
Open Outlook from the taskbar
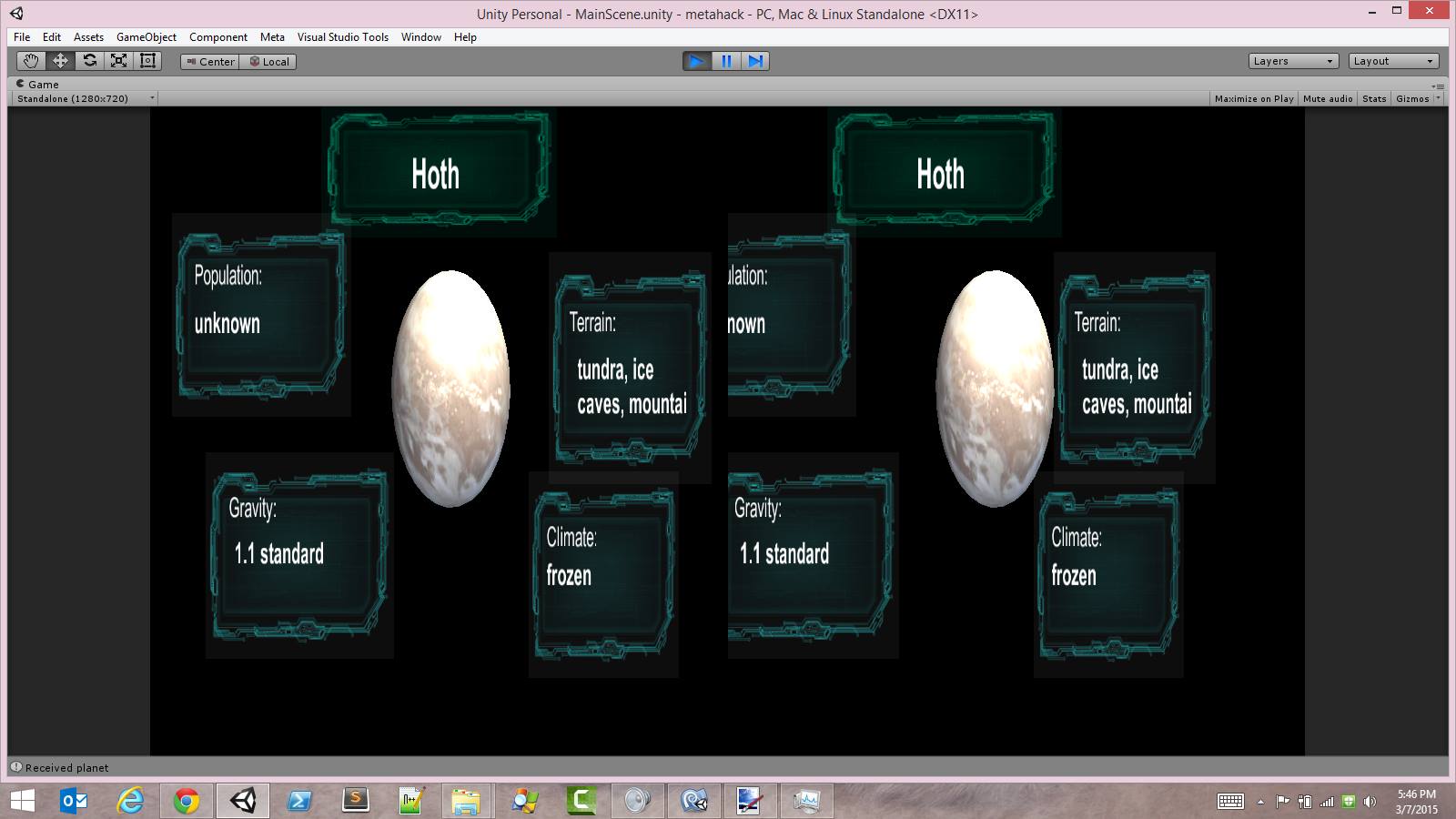[74, 801]
